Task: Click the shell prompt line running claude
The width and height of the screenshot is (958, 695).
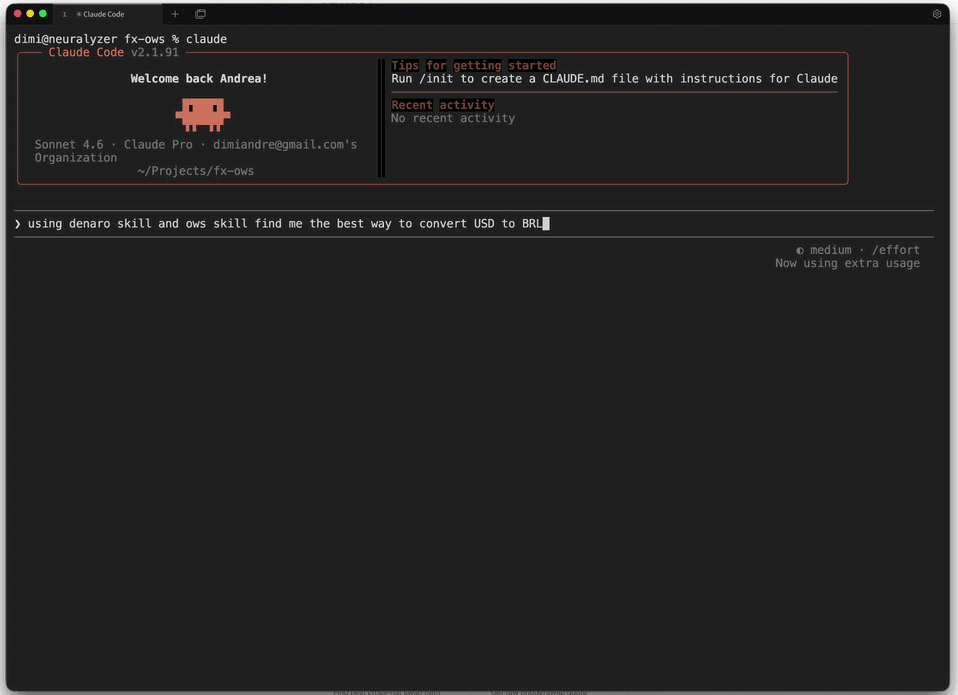Action: click(x=120, y=39)
